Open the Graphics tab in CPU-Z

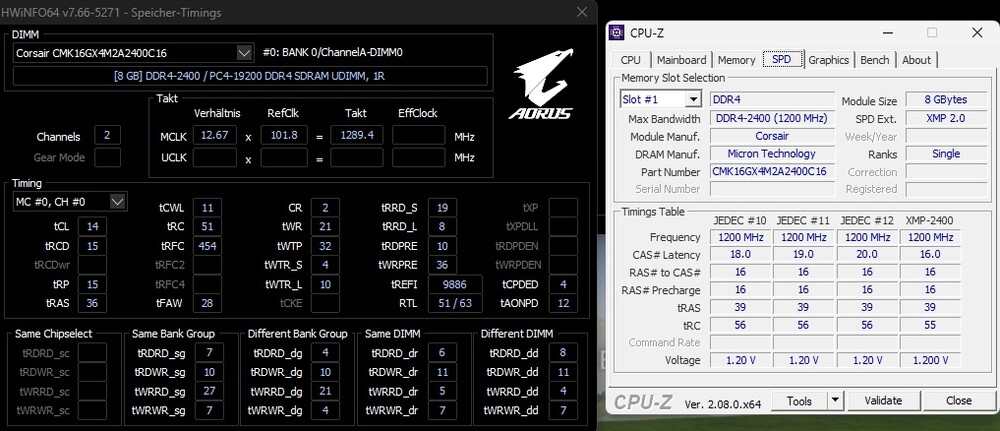tap(828, 60)
